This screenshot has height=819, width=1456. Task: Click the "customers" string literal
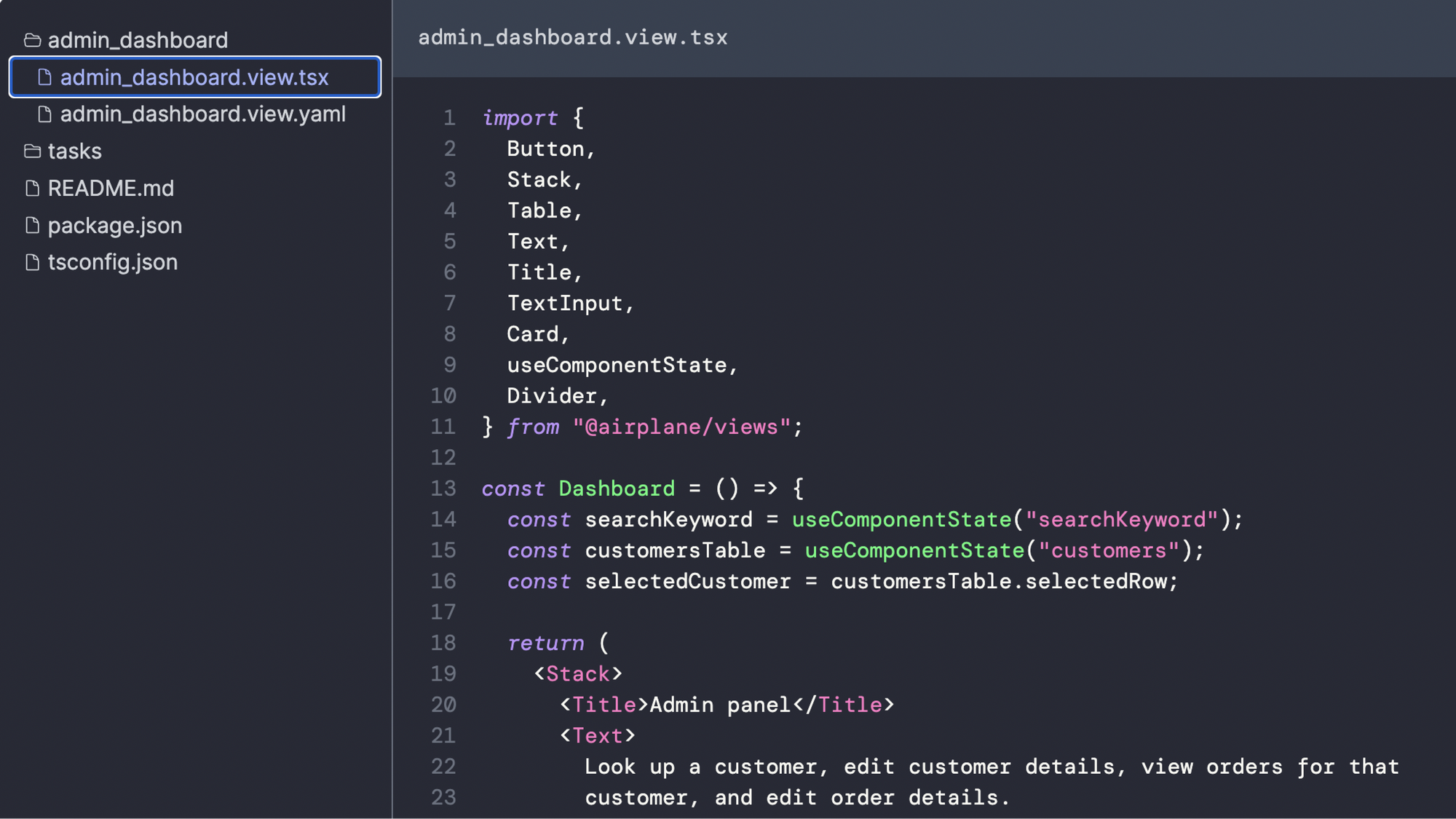point(1109,550)
